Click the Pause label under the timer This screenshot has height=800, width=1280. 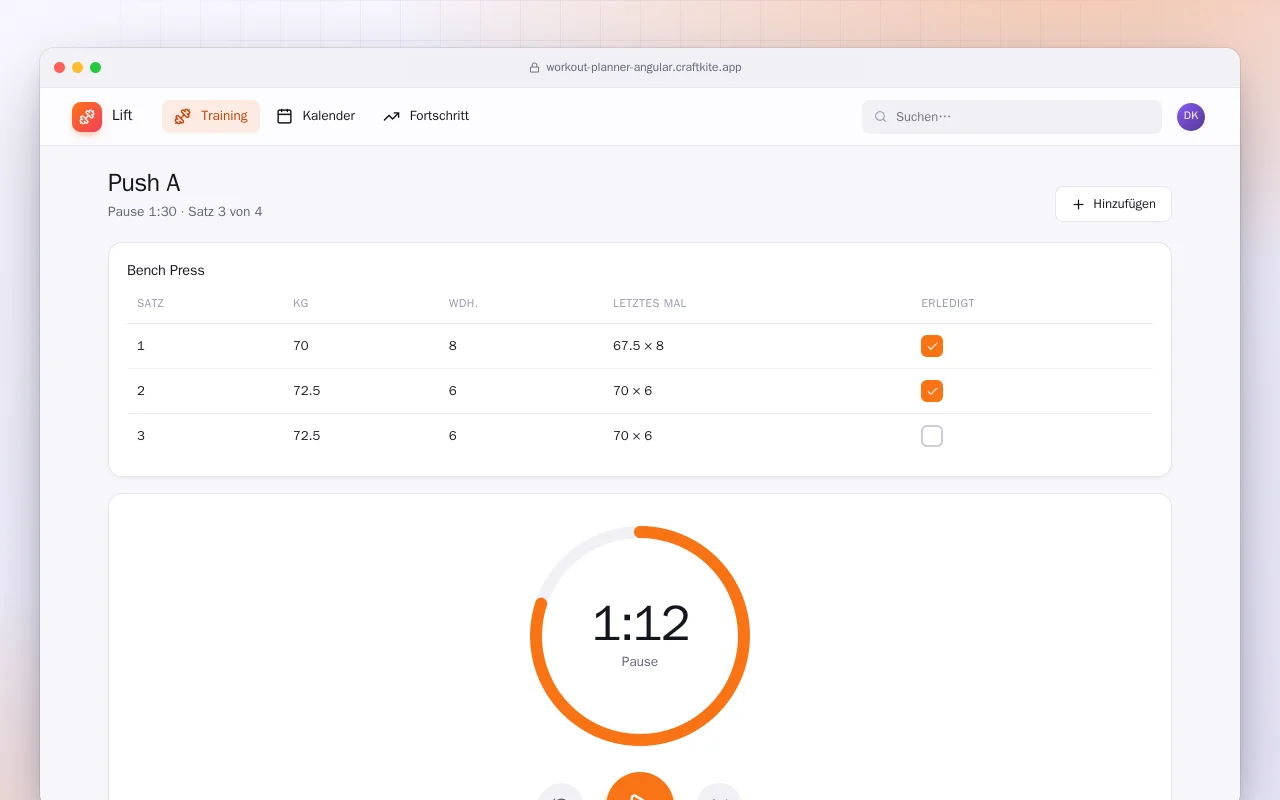coord(640,662)
